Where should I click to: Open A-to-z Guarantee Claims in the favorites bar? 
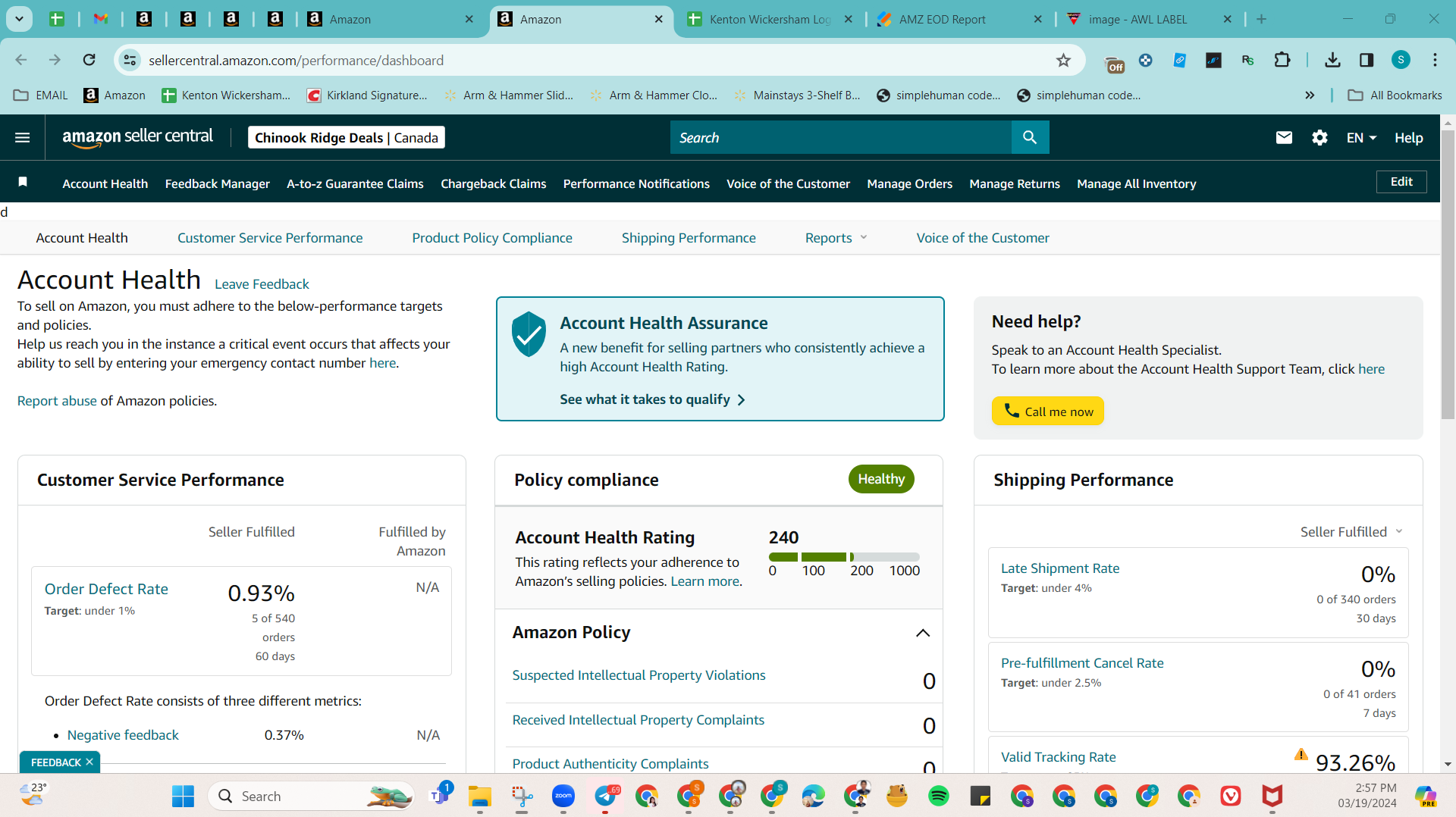(x=355, y=183)
